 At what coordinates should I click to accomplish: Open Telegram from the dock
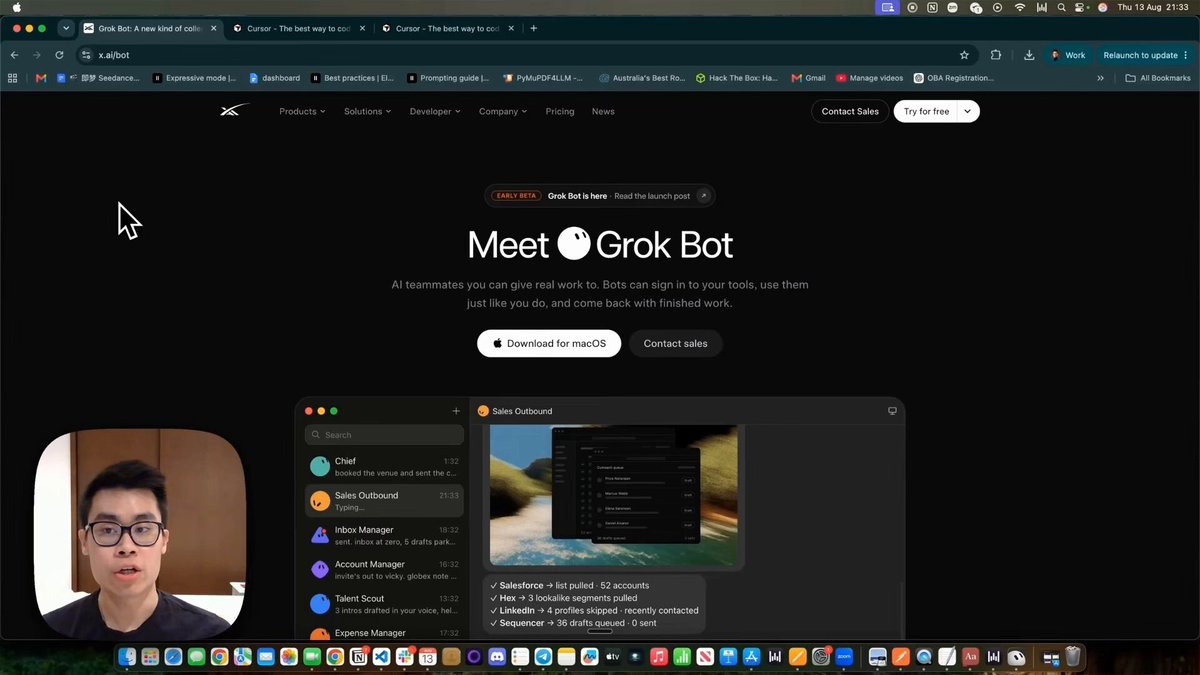[x=543, y=657]
